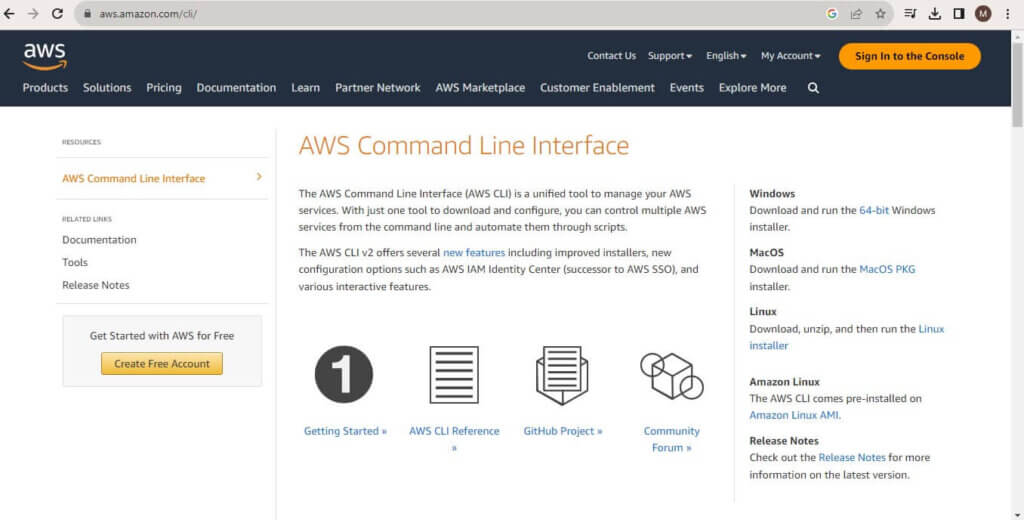Screen dimensions: 1024x520
Task: Open AWS Marketplace menu
Action: click(480, 88)
